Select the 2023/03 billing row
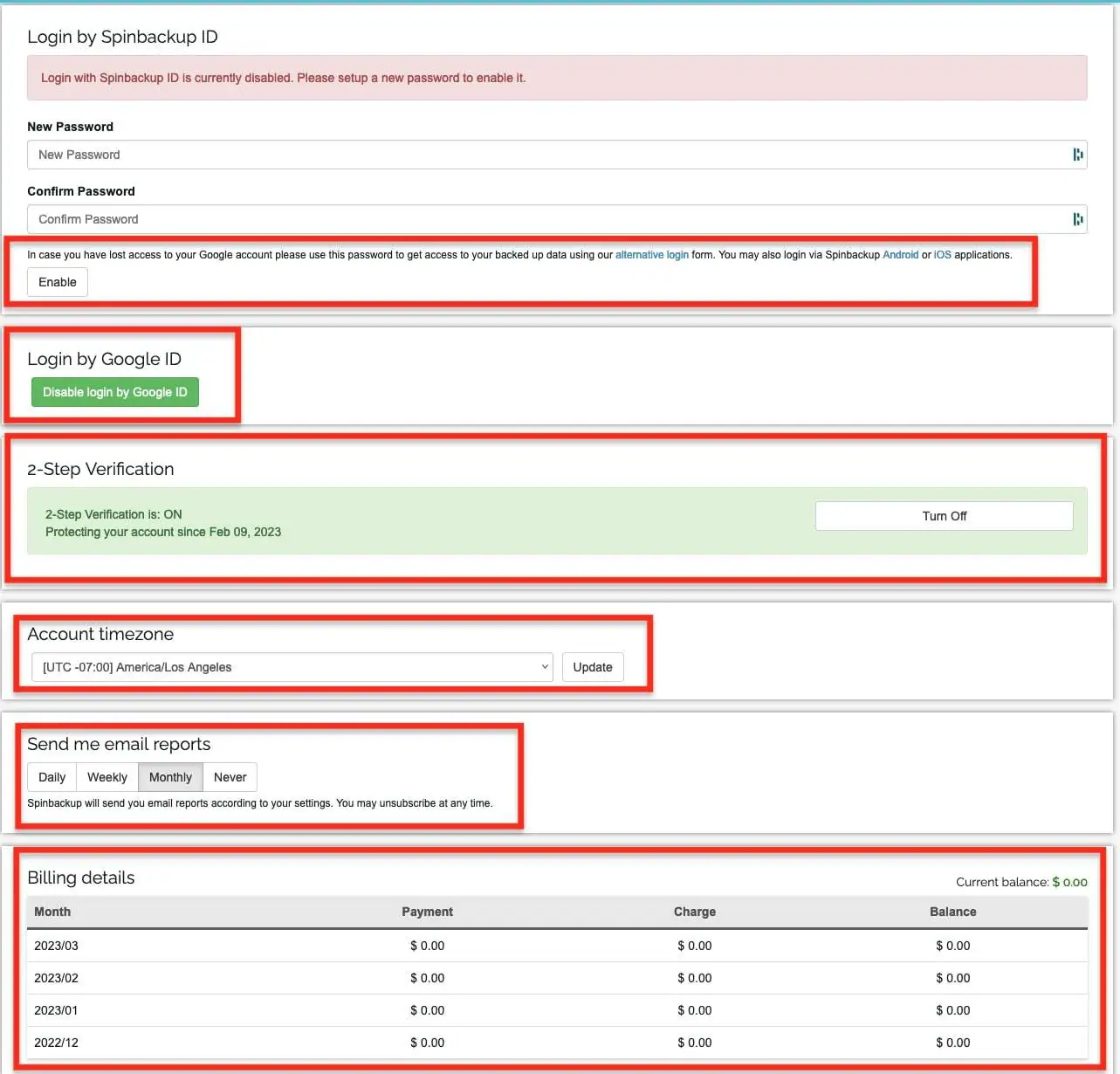Viewport: 1120px width, 1074px height. tap(56, 946)
